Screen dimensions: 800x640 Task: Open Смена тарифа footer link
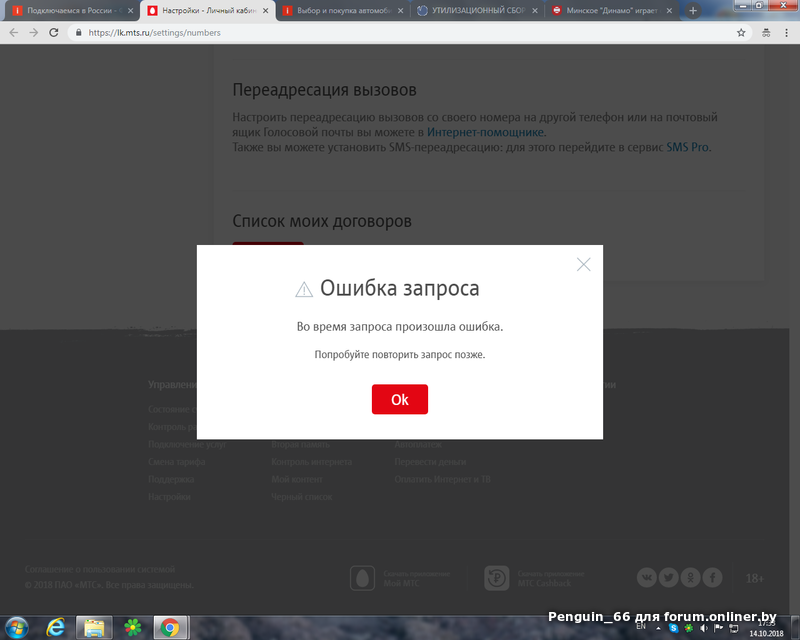click(177, 462)
